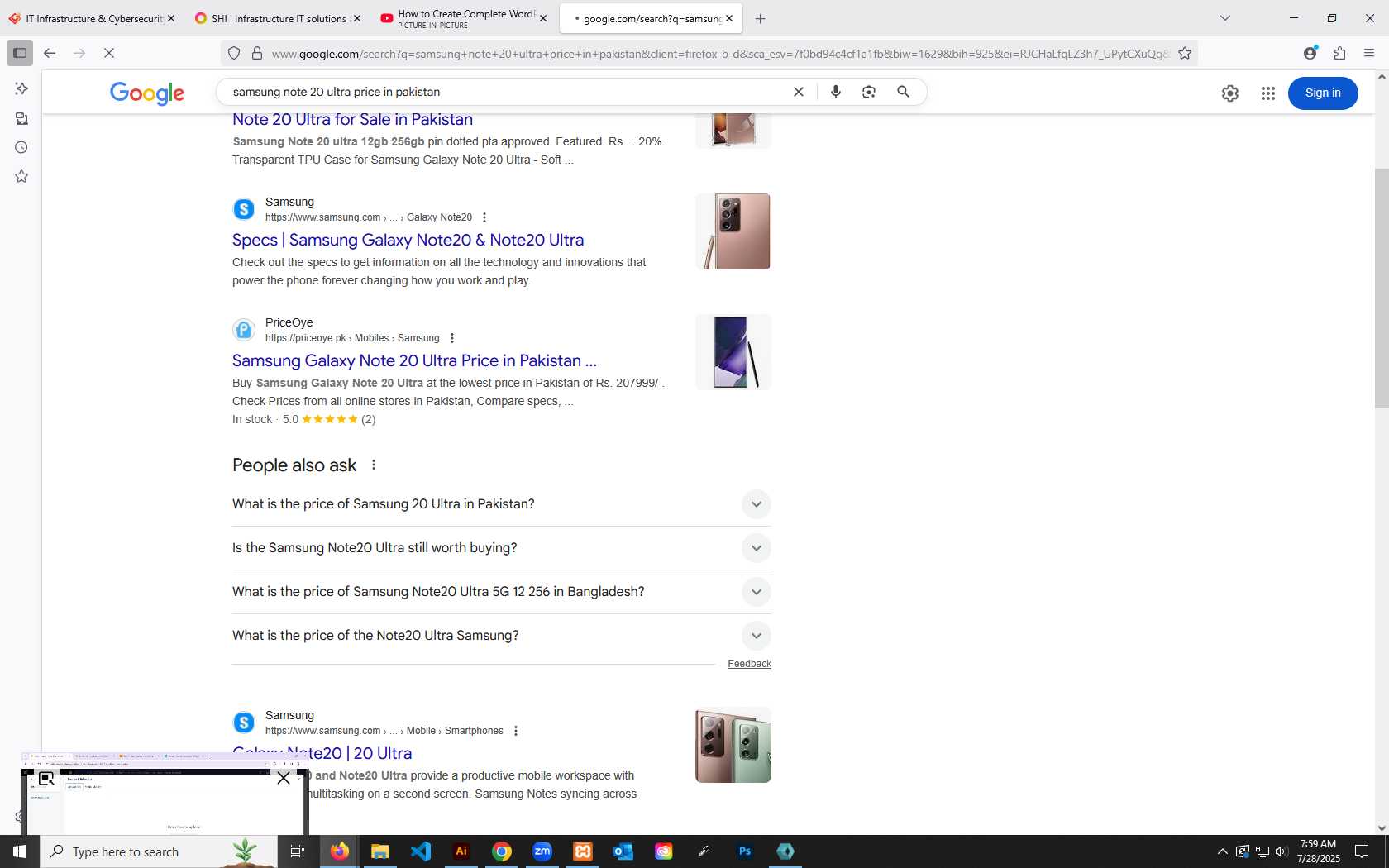
Task: Open the tracking protection shield icon
Action: point(234,54)
